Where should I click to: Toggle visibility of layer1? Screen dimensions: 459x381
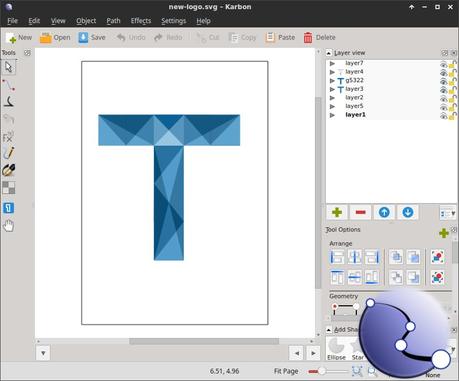443,116
